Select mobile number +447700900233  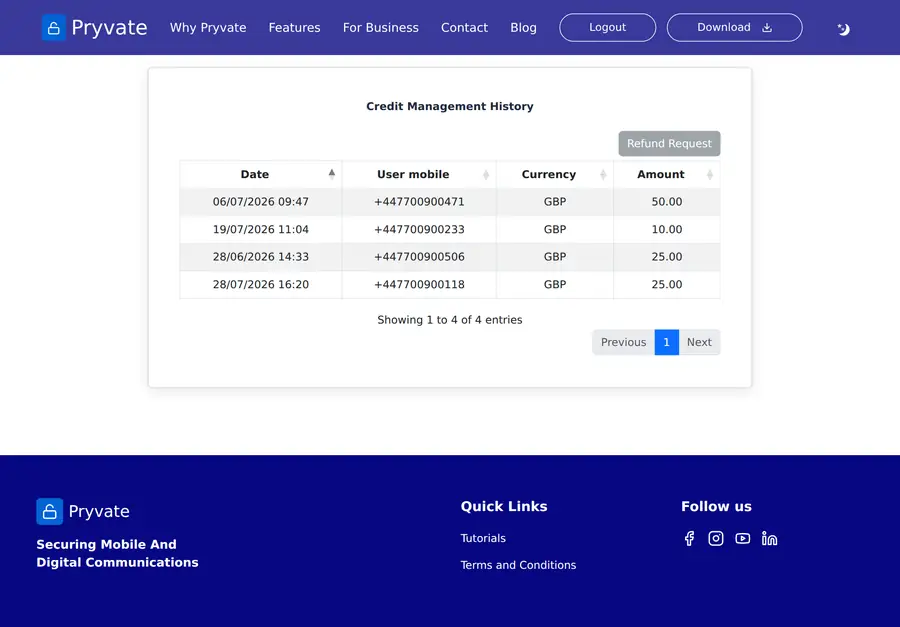(419, 230)
